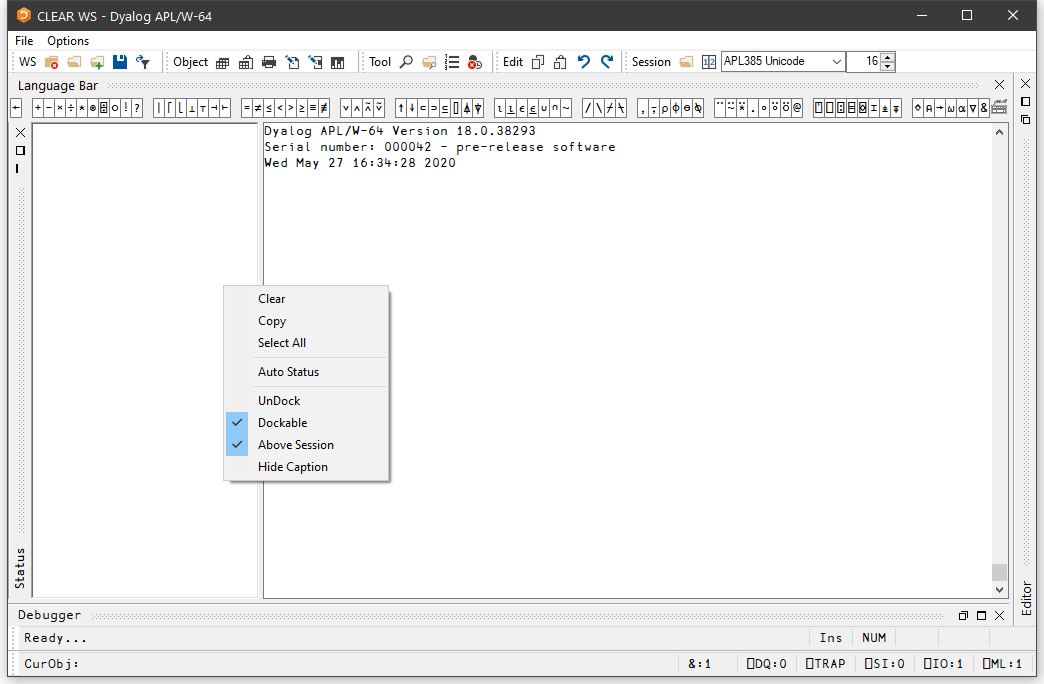
Task: Uncheck the Above Session option
Action: [x=295, y=445]
